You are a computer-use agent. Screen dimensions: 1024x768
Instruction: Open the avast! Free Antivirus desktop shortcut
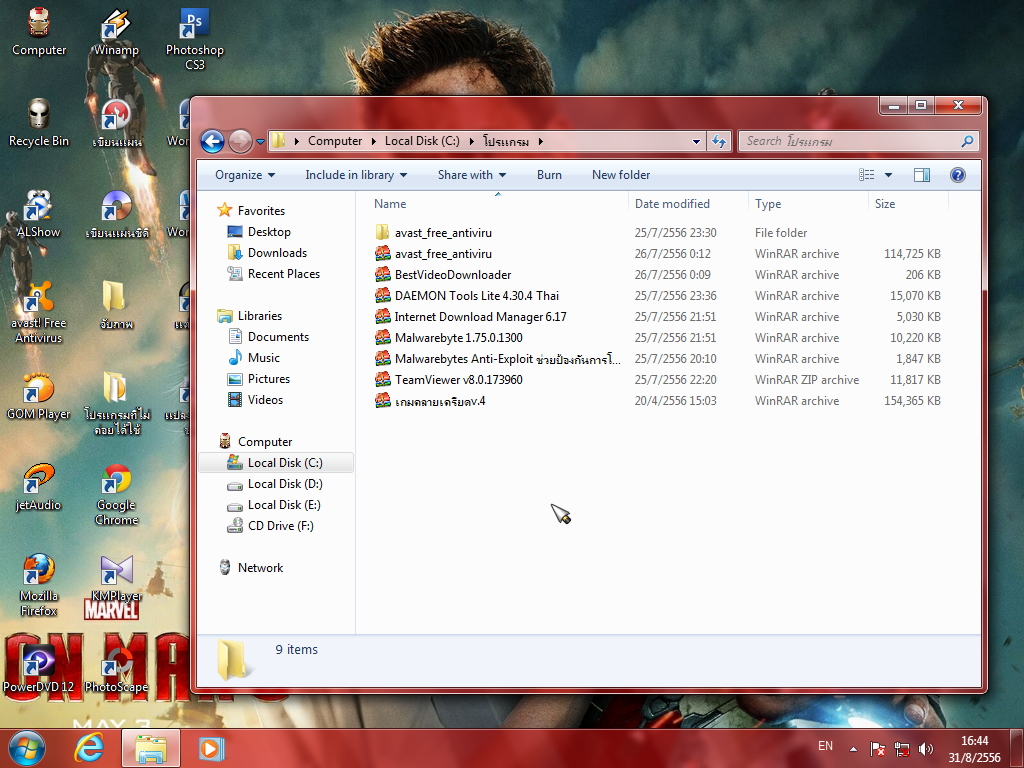coord(38,312)
